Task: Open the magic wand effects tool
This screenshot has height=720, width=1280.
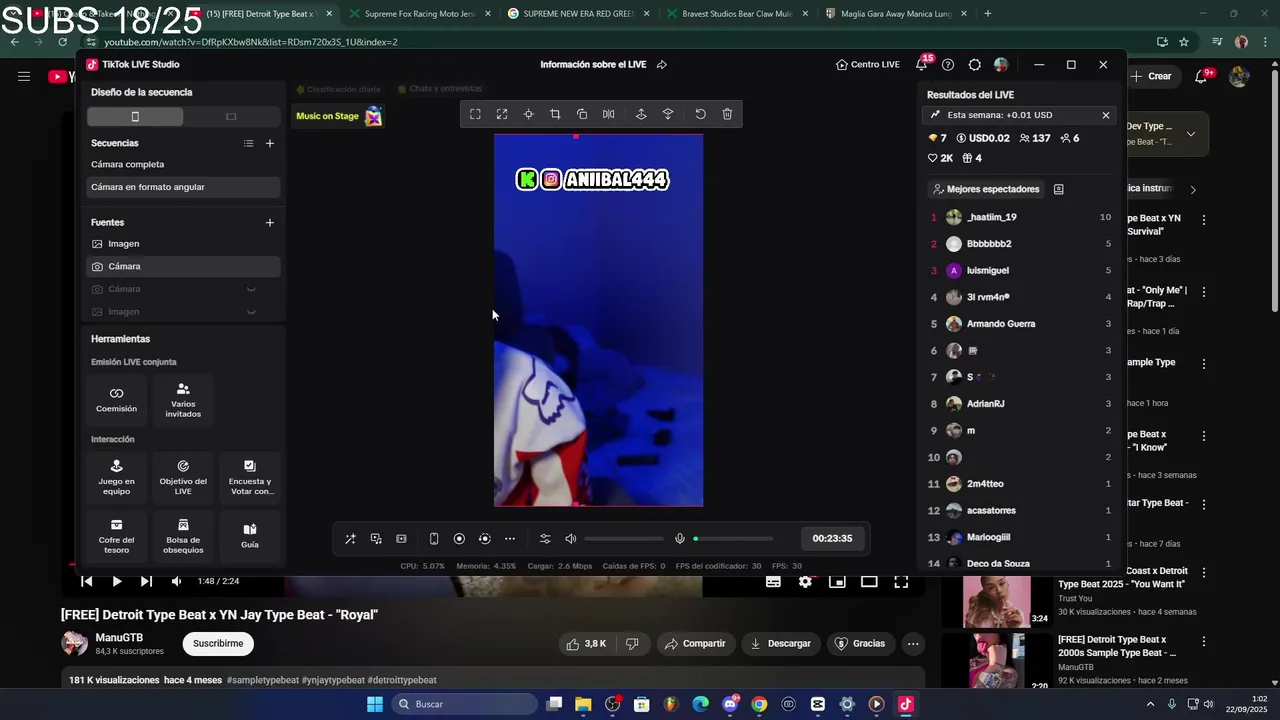Action: (x=350, y=539)
